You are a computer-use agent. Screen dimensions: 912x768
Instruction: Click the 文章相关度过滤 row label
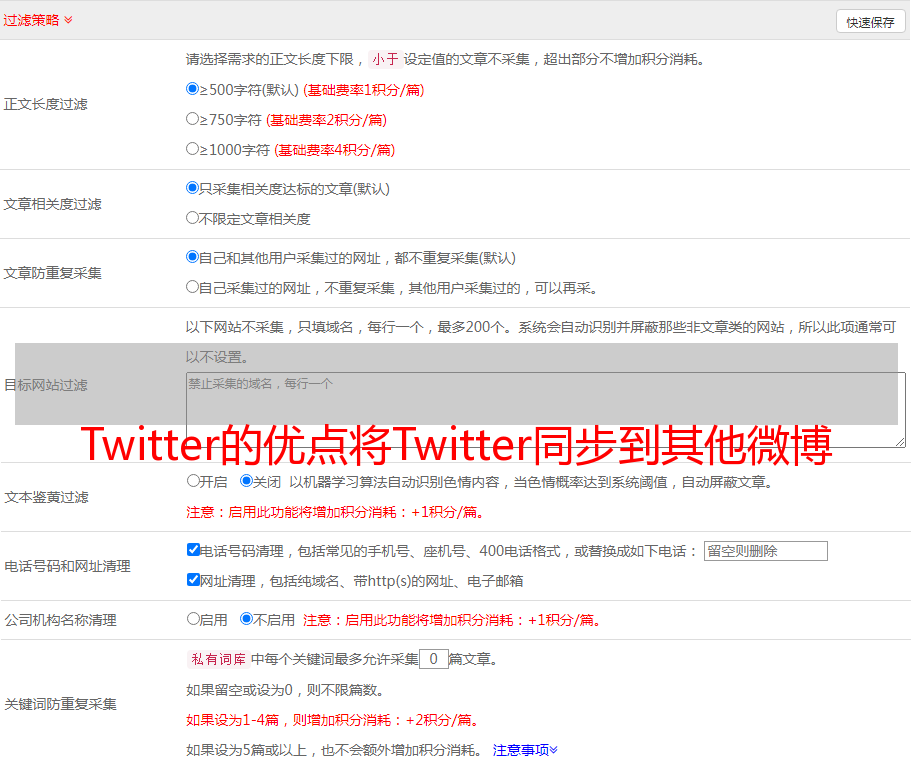pyautogui.click(x=52, y=204)
